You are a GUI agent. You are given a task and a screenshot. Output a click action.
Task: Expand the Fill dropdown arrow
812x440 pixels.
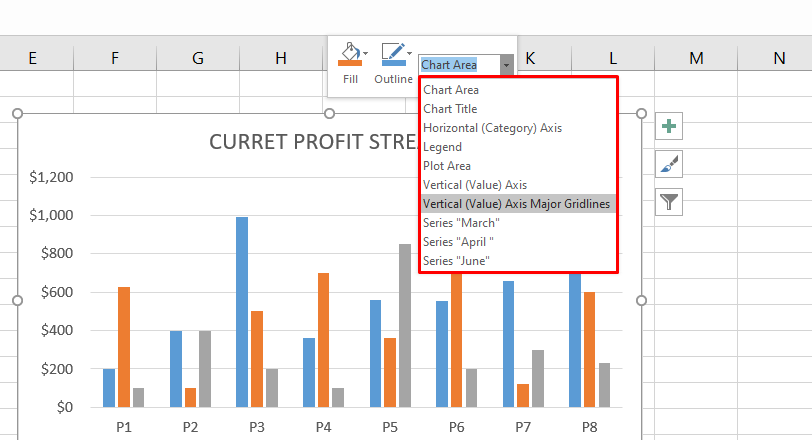tap(366, 53)
